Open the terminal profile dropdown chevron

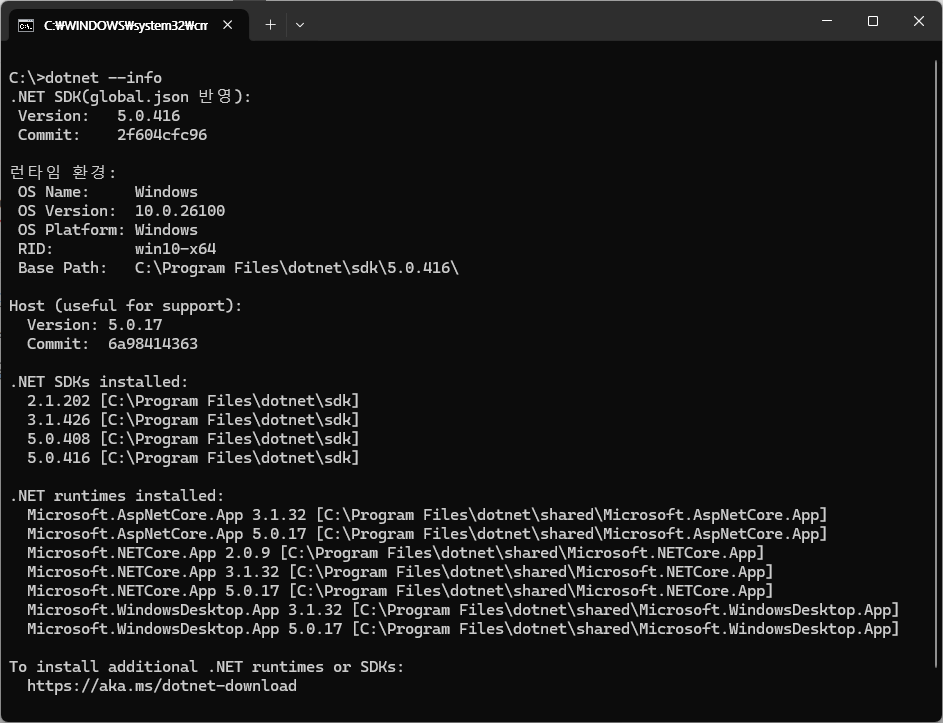click(x=300, y=25)
